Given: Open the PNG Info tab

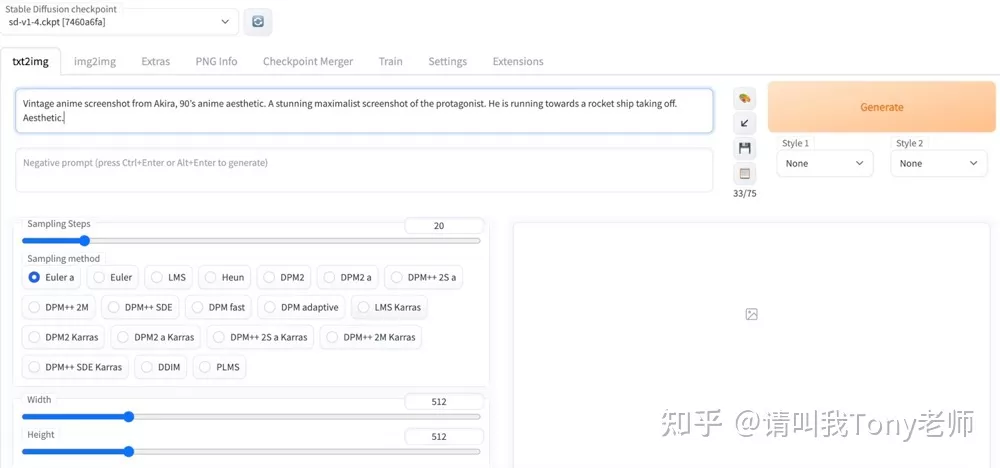Looking at the screenshot, I should [x=216, y=61].
